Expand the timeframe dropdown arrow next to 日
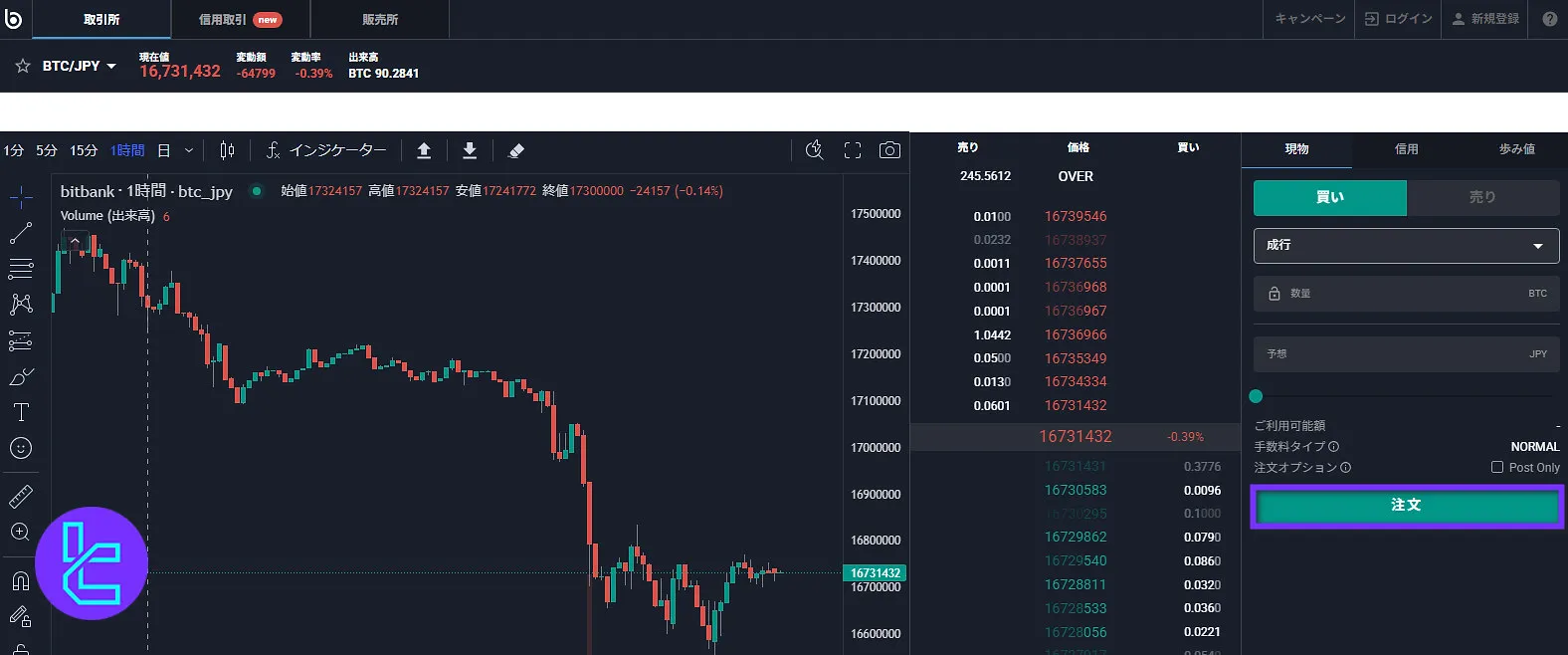Screen dimensions: 1568x655 point(189,150)
